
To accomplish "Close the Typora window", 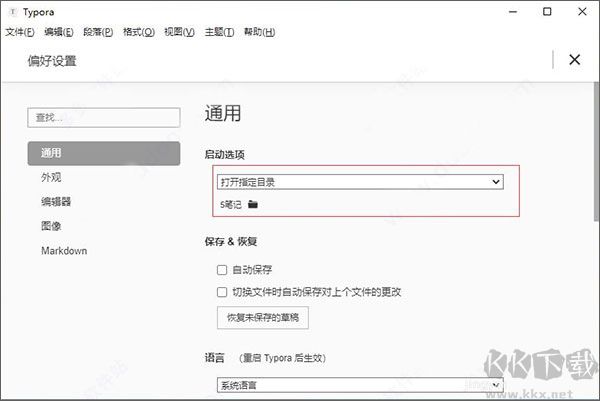I will pos(582,12).
